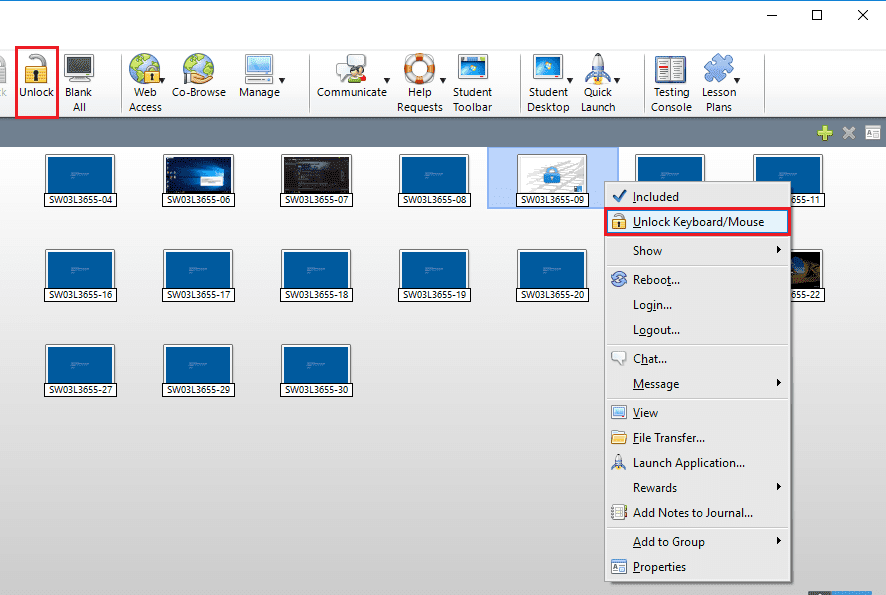Toggle the Included checkmark menu item
Screen dimensions: 886x595
click(655, 197)
